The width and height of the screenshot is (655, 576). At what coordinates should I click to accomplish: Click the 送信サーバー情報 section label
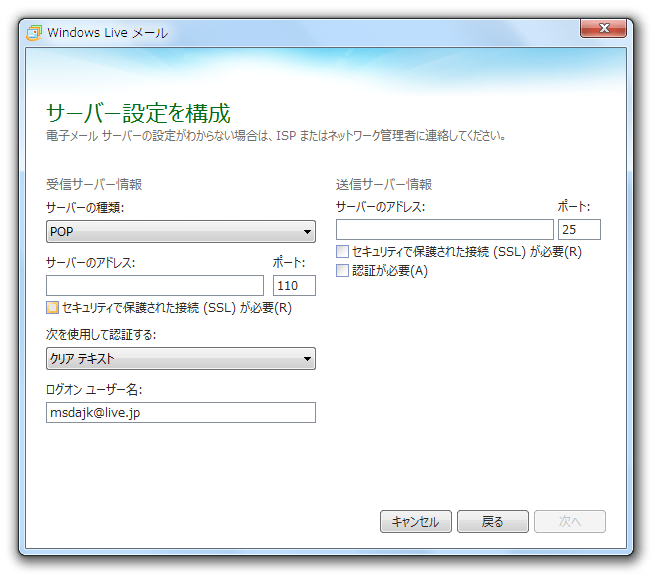click(384, 184)
